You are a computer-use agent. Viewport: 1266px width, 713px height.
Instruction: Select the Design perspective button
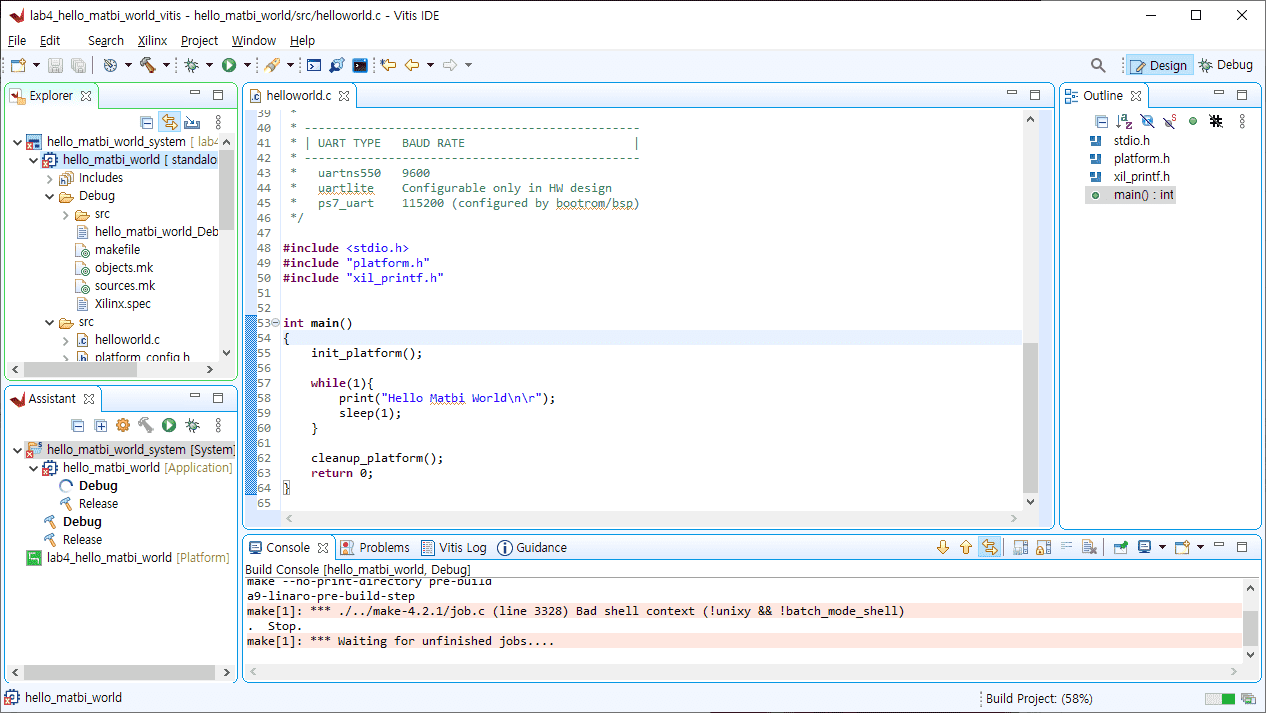click(x=1158, y=65)
